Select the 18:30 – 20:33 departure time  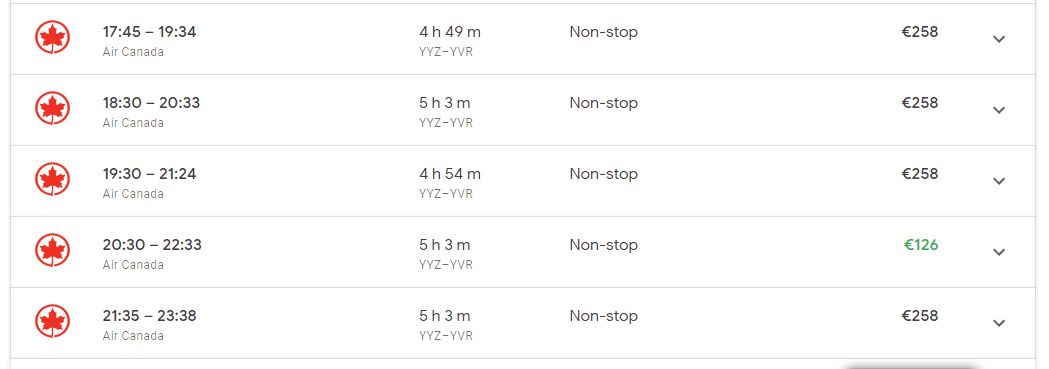[x=151, y=103]
